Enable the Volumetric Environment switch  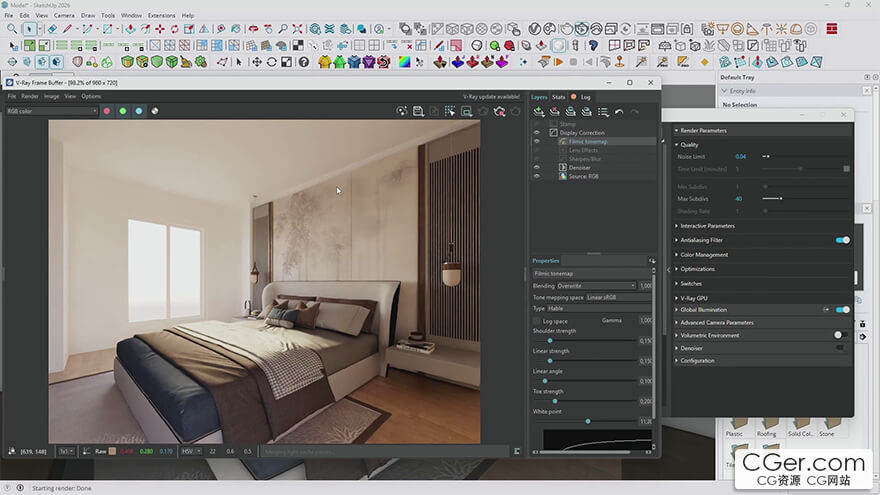pos(841,335)
